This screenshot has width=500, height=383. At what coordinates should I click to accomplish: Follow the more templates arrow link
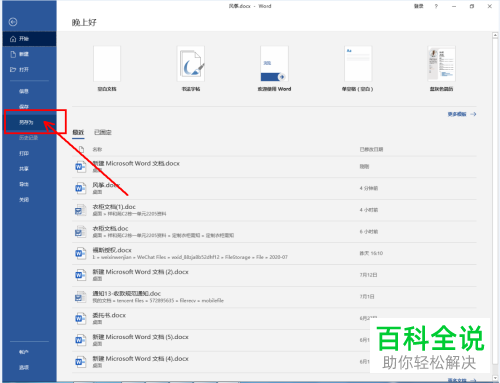[462, 114]
